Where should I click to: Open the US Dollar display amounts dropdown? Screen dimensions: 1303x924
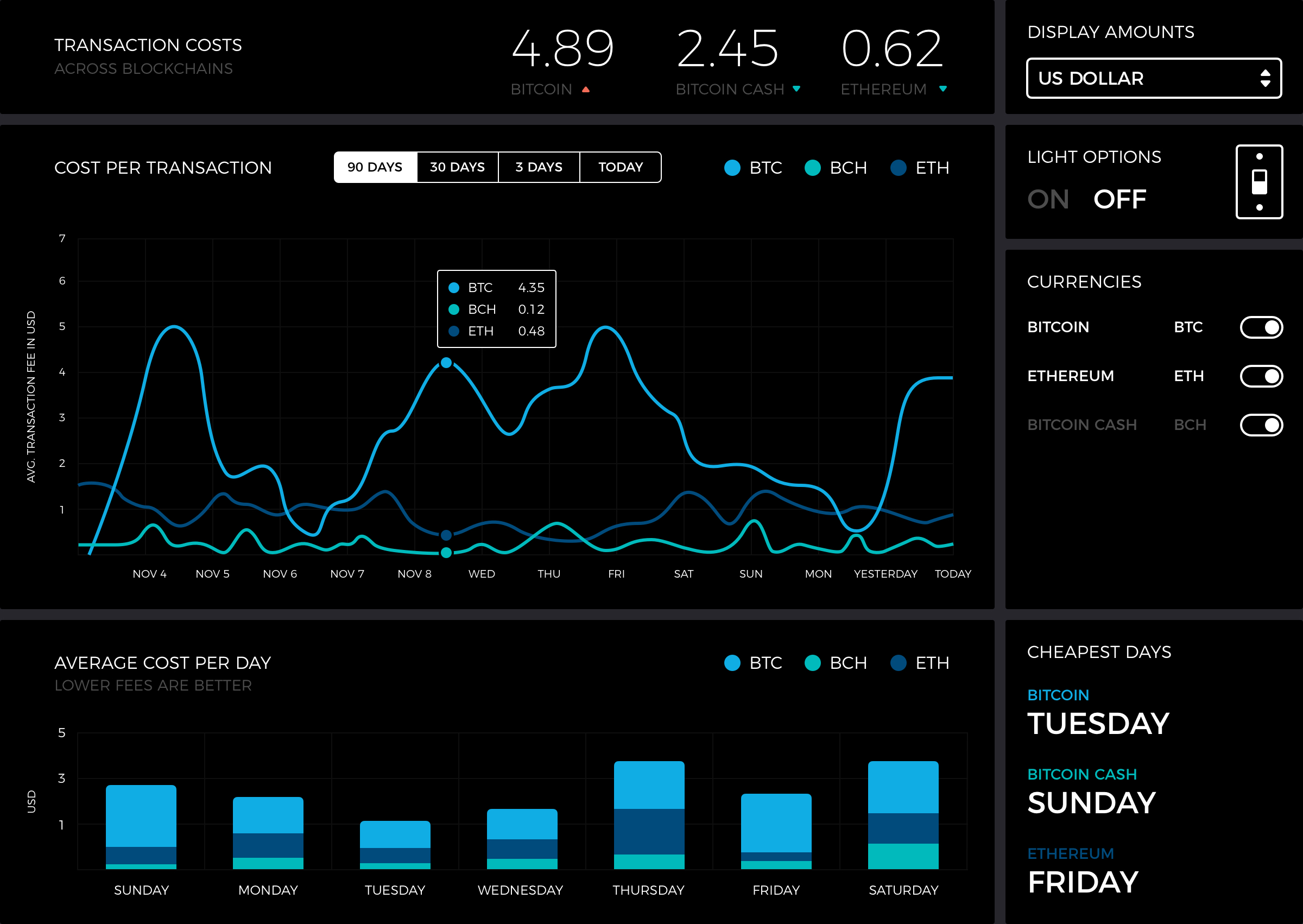click(1153, 78)
